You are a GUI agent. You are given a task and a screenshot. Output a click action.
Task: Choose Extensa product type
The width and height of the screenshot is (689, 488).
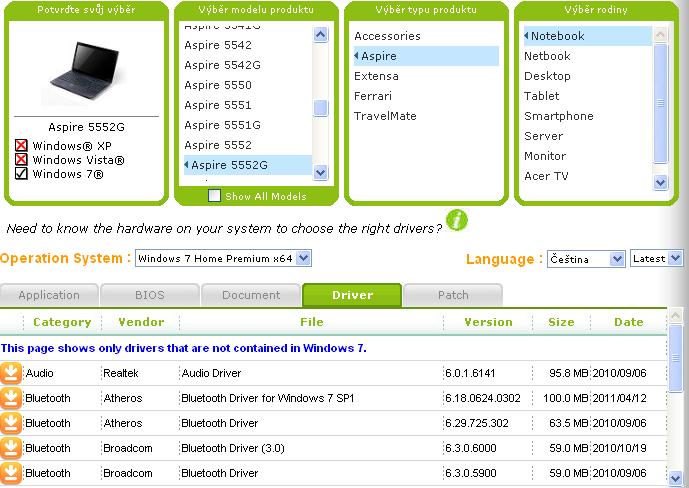click(x=376, y=76)
